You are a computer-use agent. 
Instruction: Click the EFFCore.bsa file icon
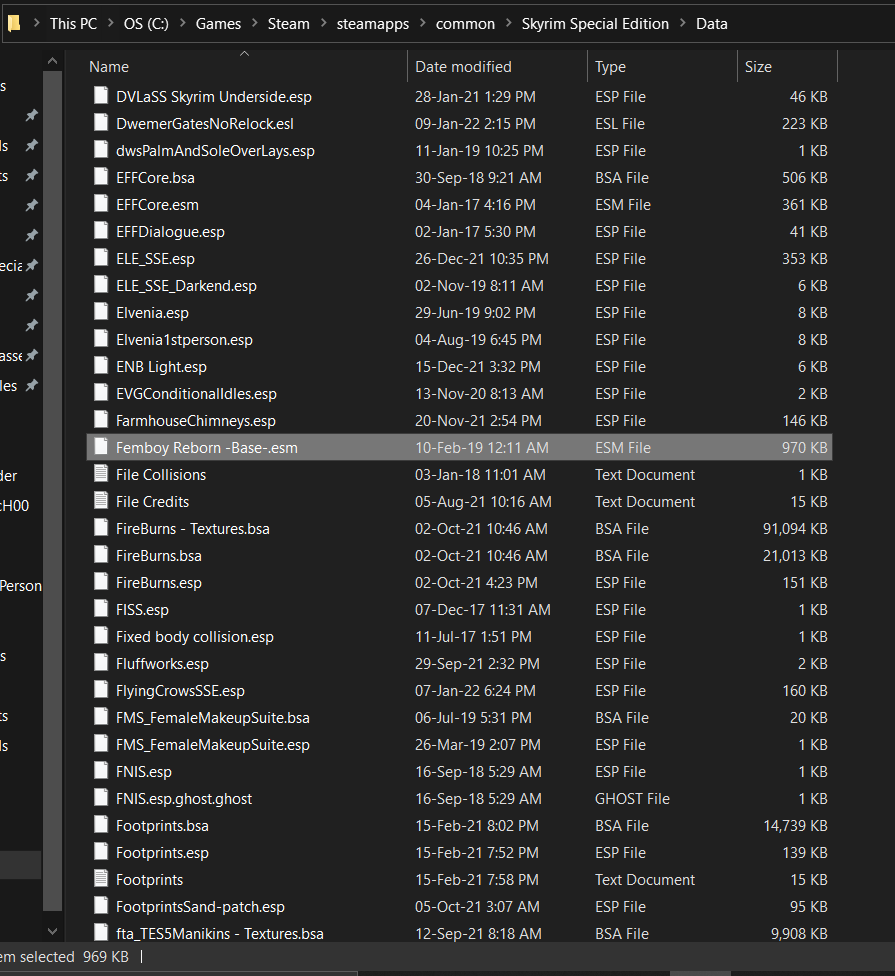coord(101,177)
